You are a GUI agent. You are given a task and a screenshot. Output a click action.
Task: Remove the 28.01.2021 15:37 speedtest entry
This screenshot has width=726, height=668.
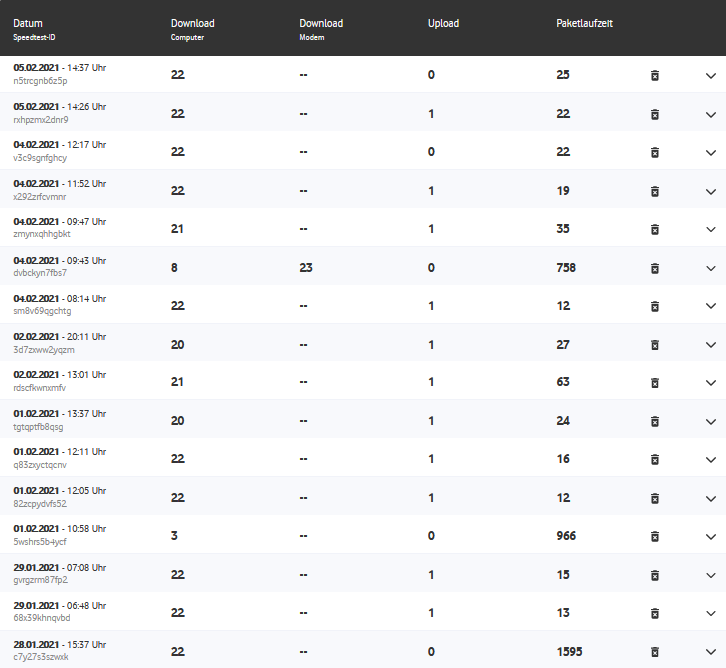[x=655, y=651]
